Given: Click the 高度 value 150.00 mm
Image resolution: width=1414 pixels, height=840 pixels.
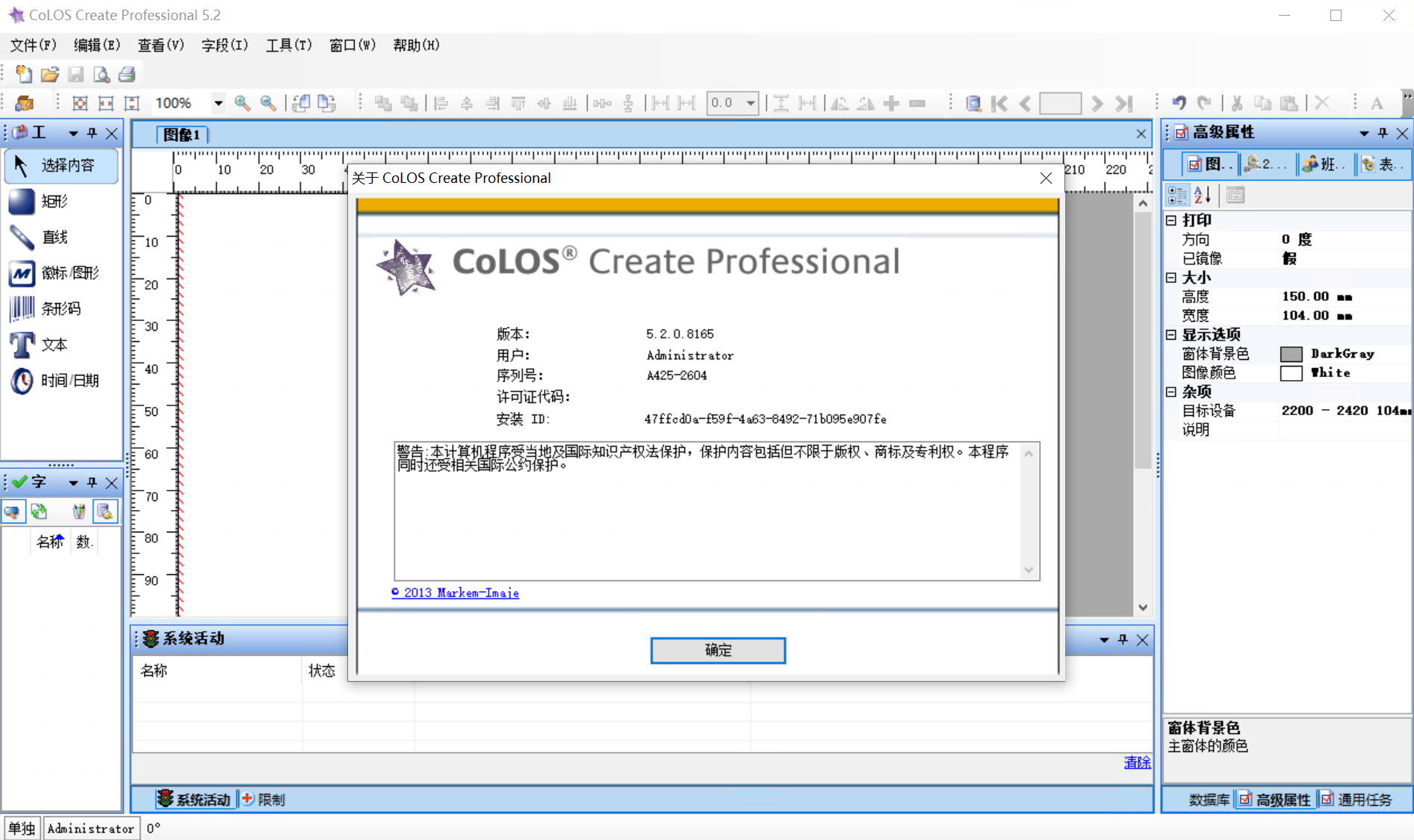Looking at the screenshot, I should click(x=1317, y=296).
